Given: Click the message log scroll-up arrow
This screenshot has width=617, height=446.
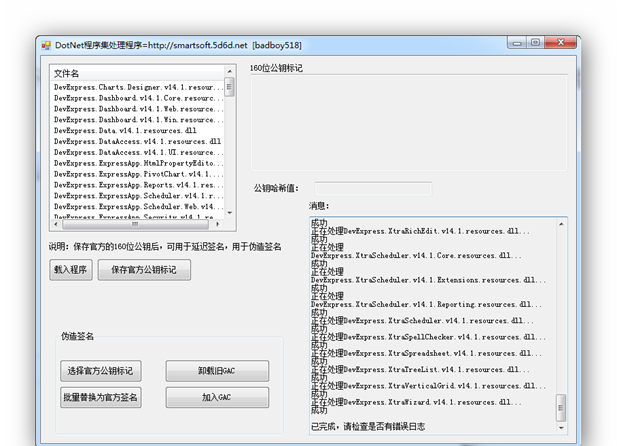Looking at the screenshot, I should click(561, 224).
